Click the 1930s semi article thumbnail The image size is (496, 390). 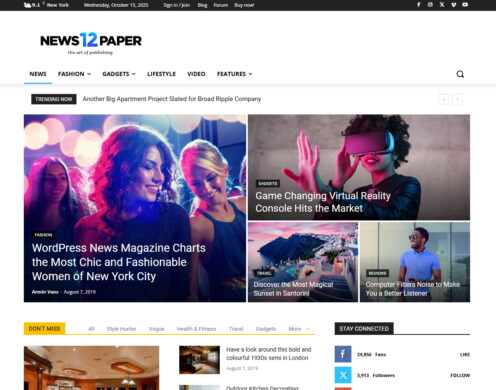(199, 360)
